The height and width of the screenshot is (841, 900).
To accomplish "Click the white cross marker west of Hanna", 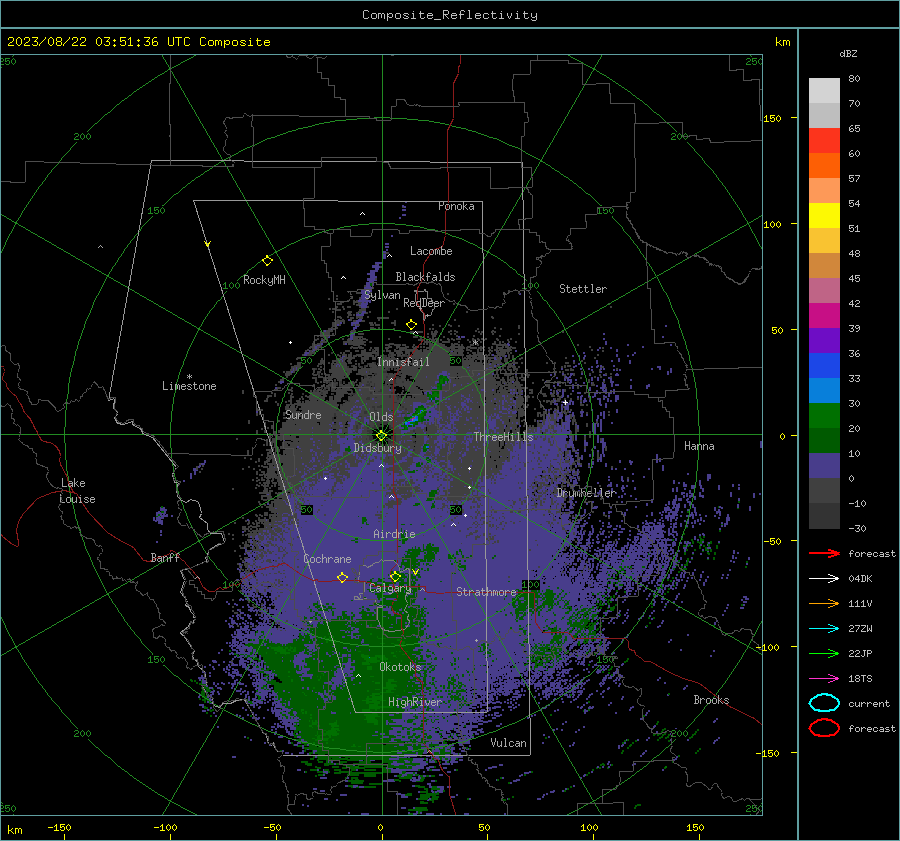I will coord(565,402).
